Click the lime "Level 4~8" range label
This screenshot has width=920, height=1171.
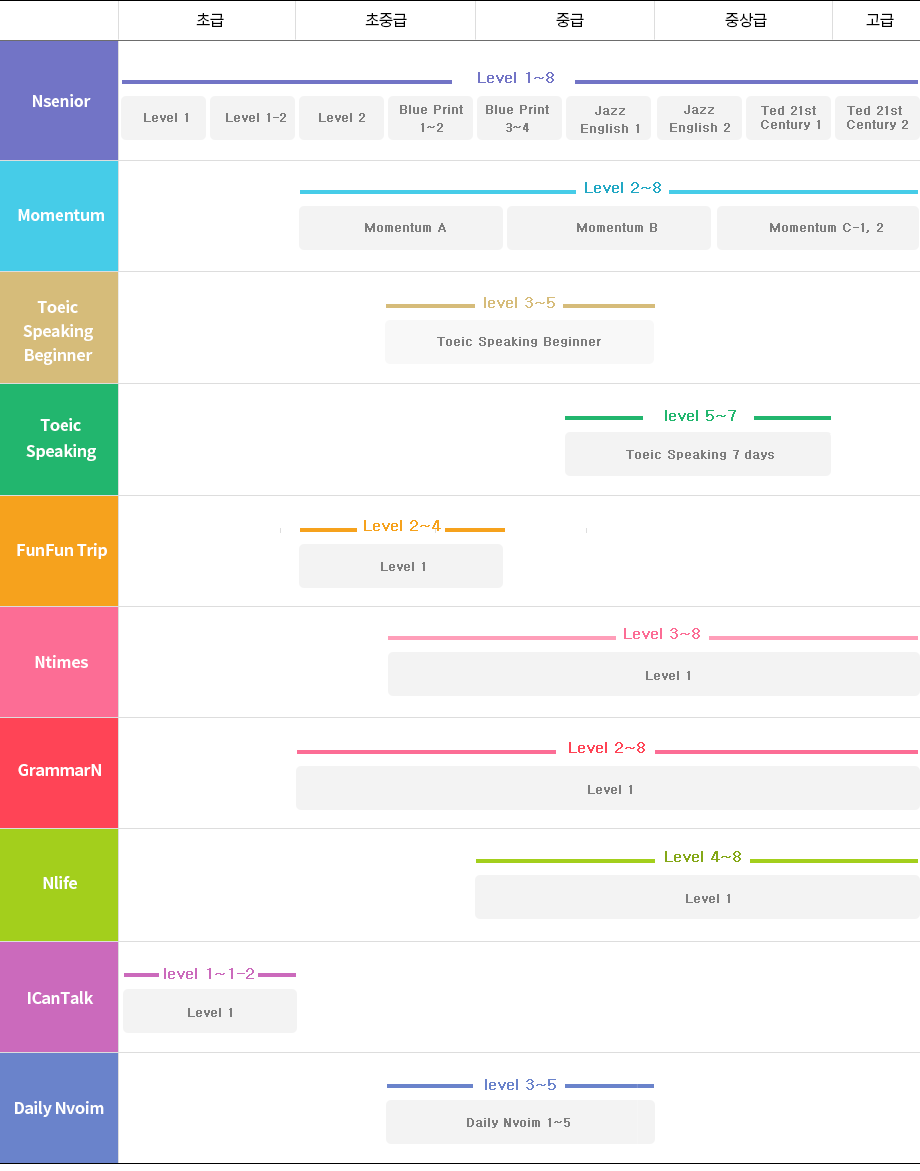[x=703, y=857]
